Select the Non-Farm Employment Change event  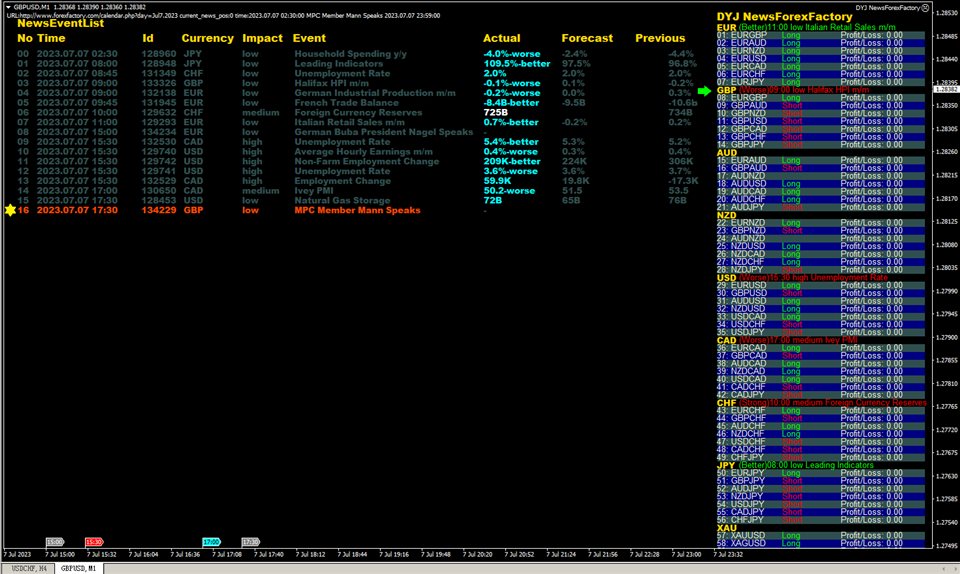pyautogui.click(x=367, y=162)
